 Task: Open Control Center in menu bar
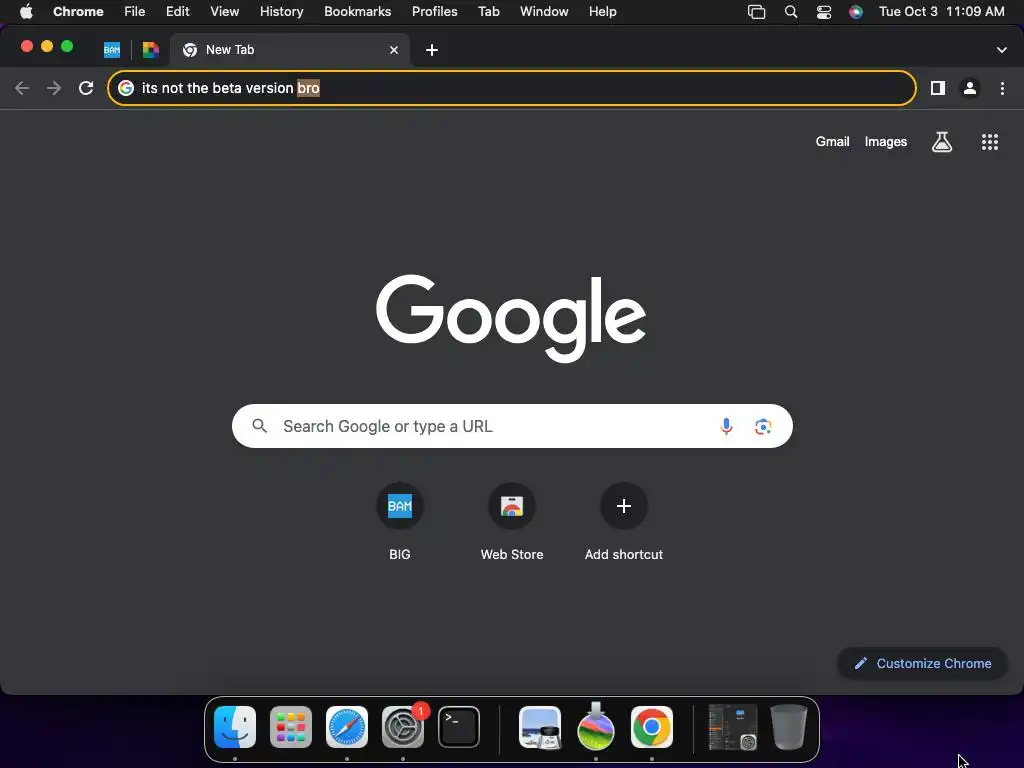coord(824,12)
